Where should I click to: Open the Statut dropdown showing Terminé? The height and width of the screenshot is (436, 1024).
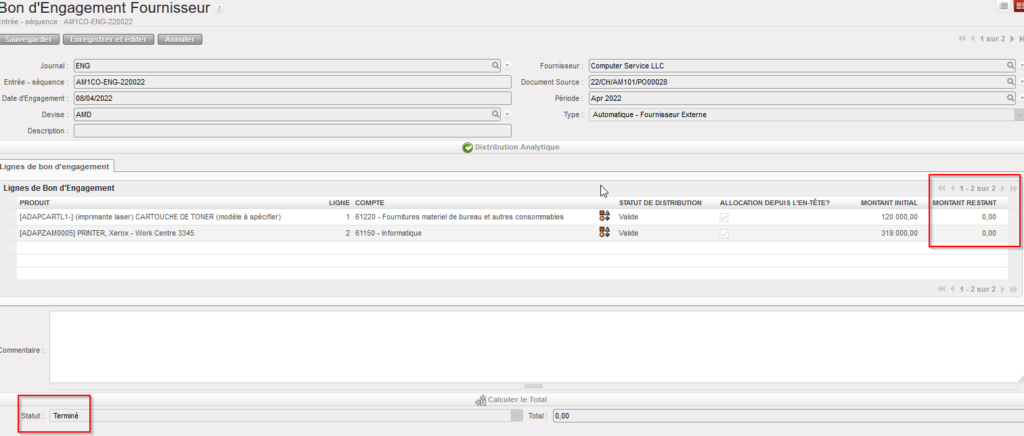(x=286, y=415)
